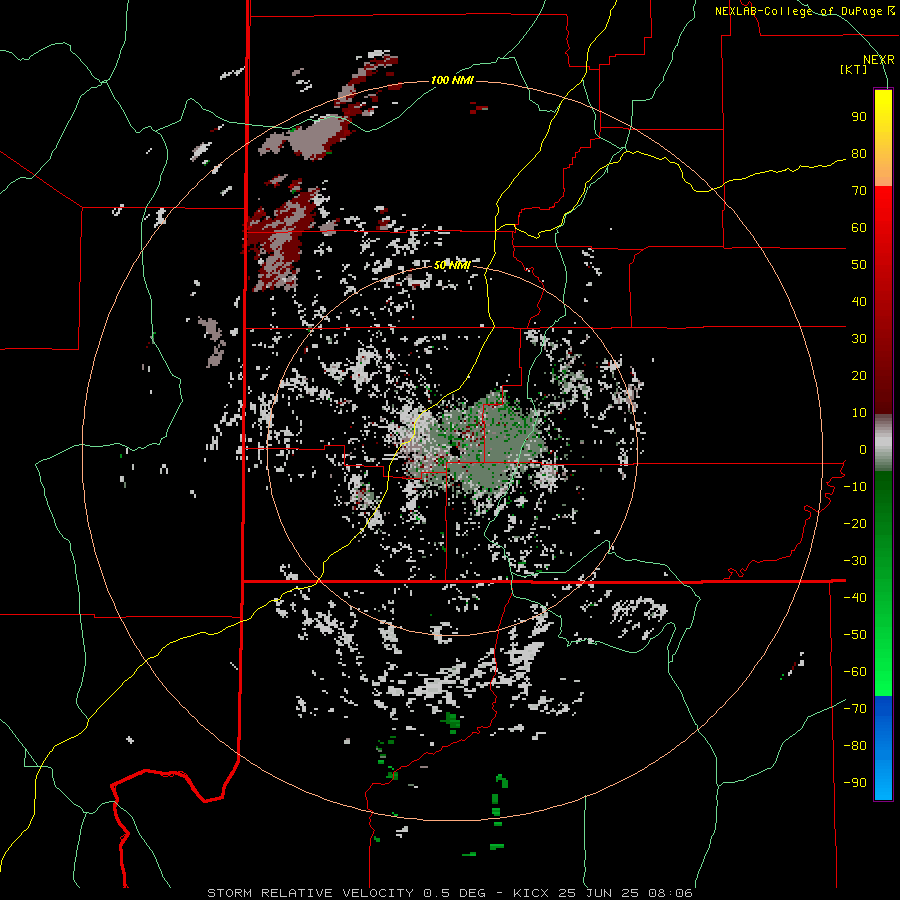900x900 pixels.
Task: Click the 70 value on the velocity scale
Action: tap(859, 191)
